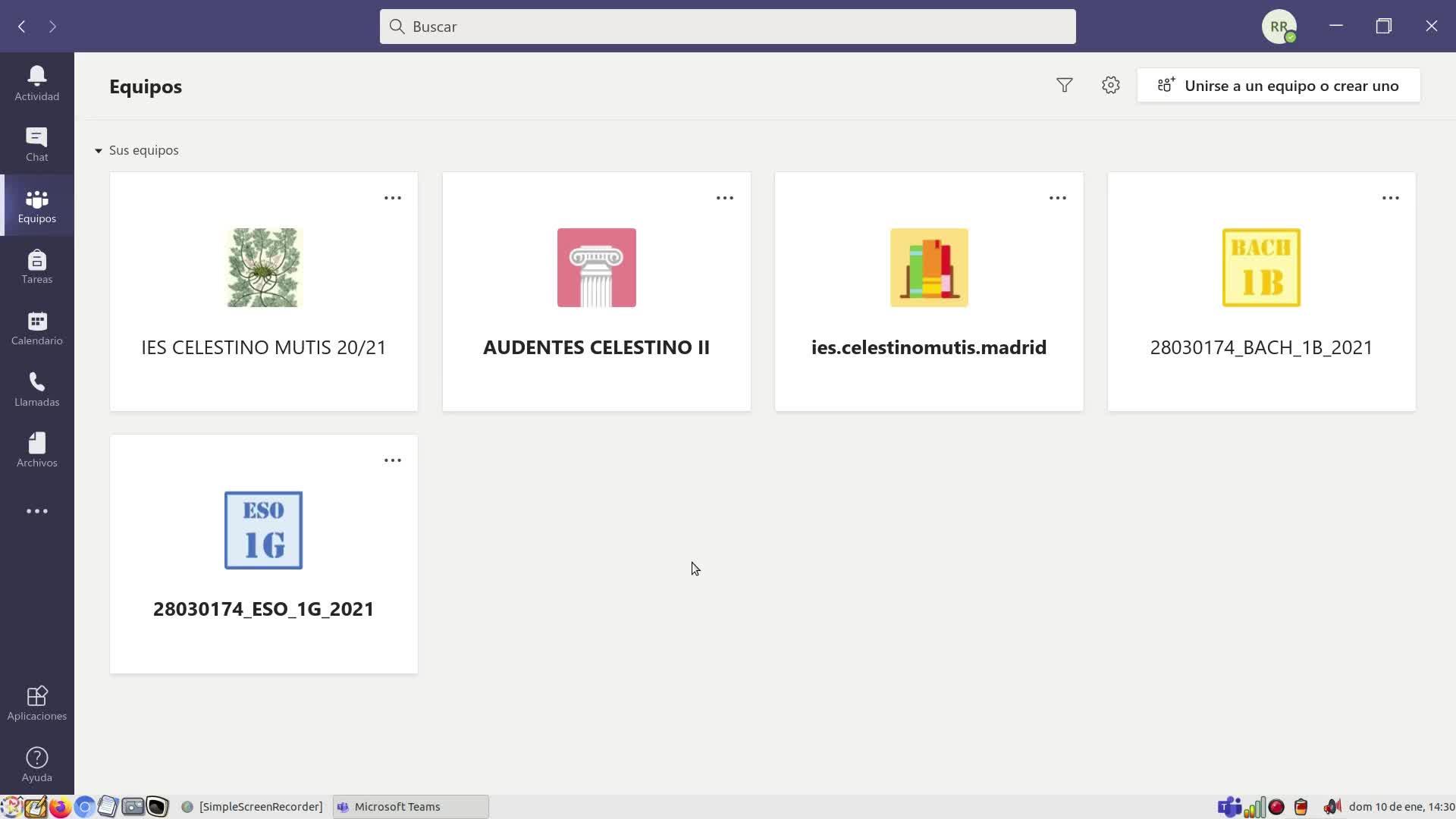
Task: Click the Buscar search field
Action: (x=726, y=27)
